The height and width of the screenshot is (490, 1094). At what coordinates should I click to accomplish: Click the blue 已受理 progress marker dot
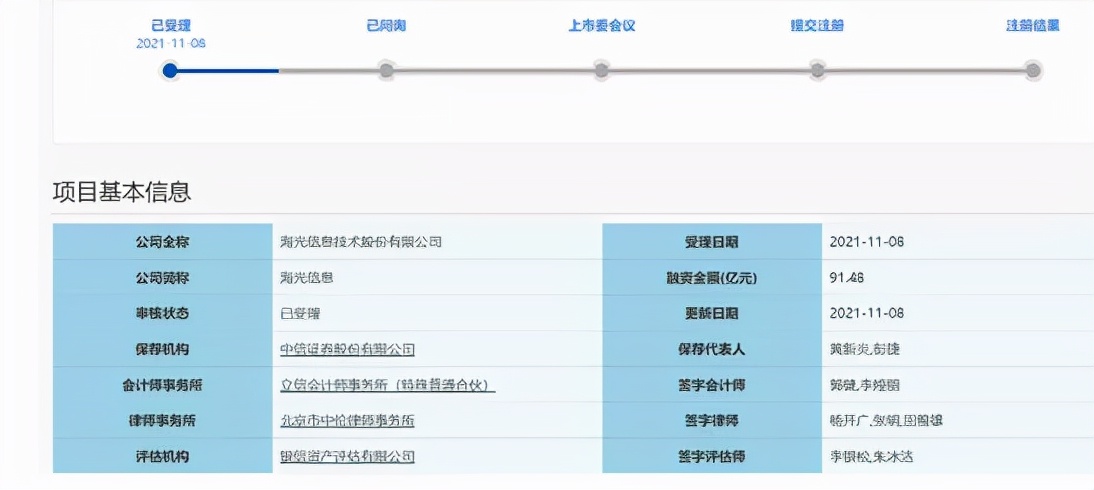[170, 70]
